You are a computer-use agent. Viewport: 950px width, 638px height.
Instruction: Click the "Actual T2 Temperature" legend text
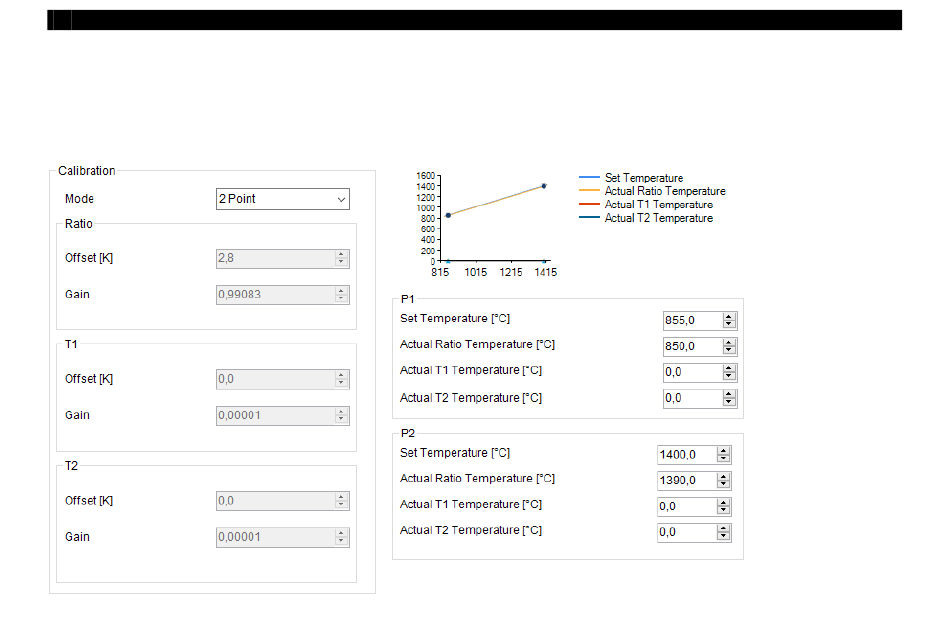coord(659,218)
